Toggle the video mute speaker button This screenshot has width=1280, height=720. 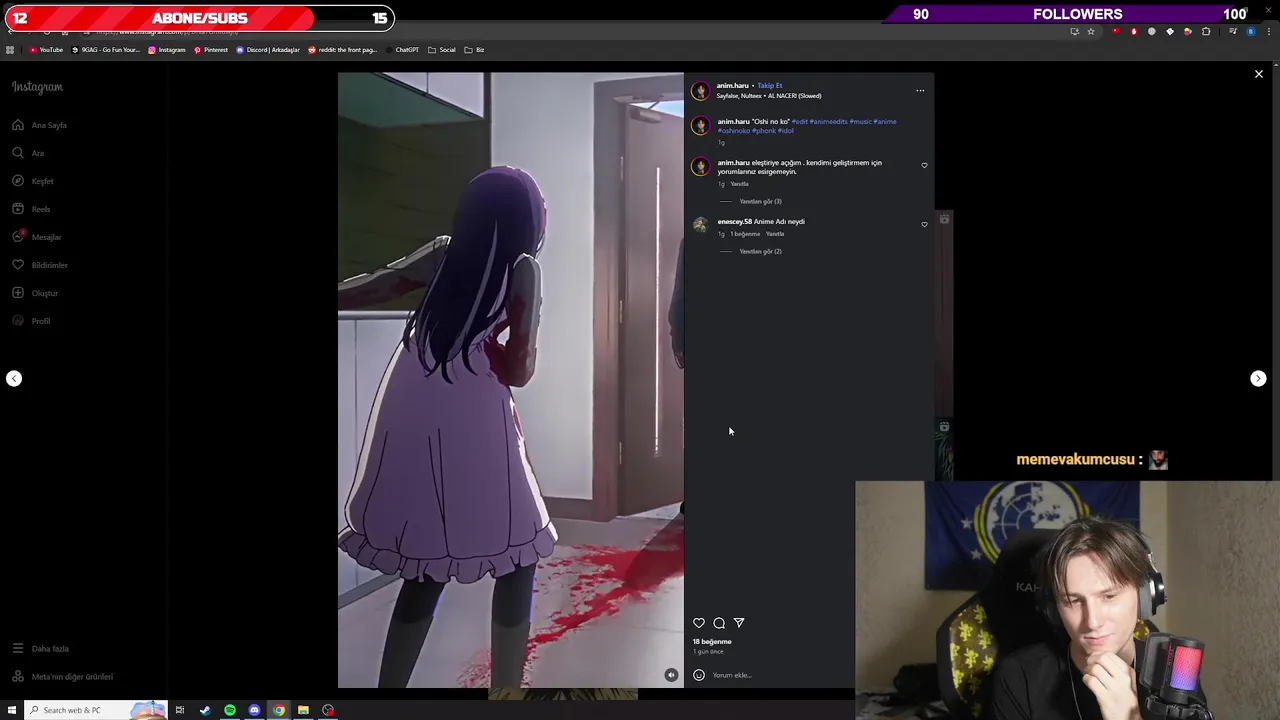671,675
